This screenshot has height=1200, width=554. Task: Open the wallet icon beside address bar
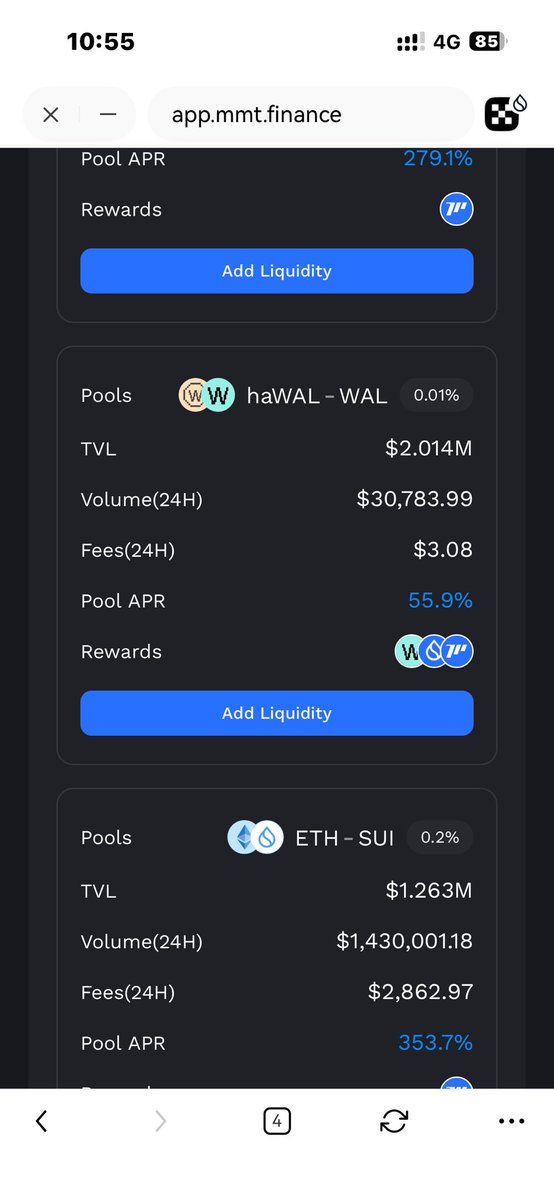point(507,114)
